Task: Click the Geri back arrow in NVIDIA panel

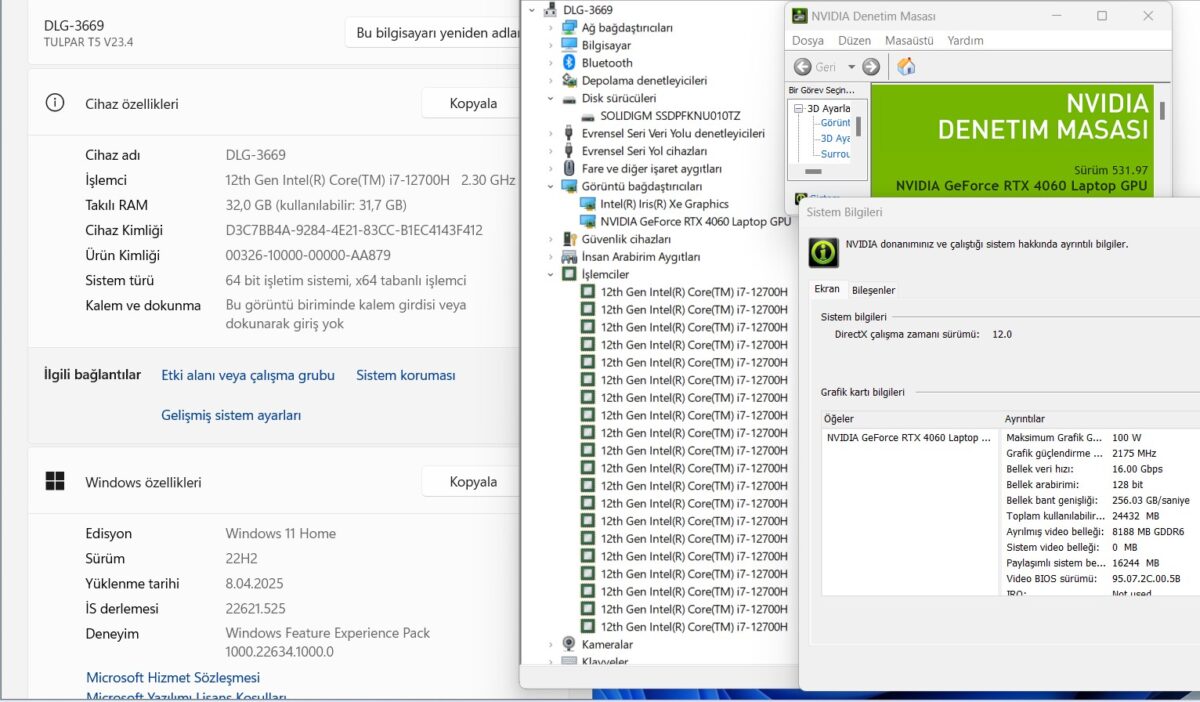Action: point(803,67)
